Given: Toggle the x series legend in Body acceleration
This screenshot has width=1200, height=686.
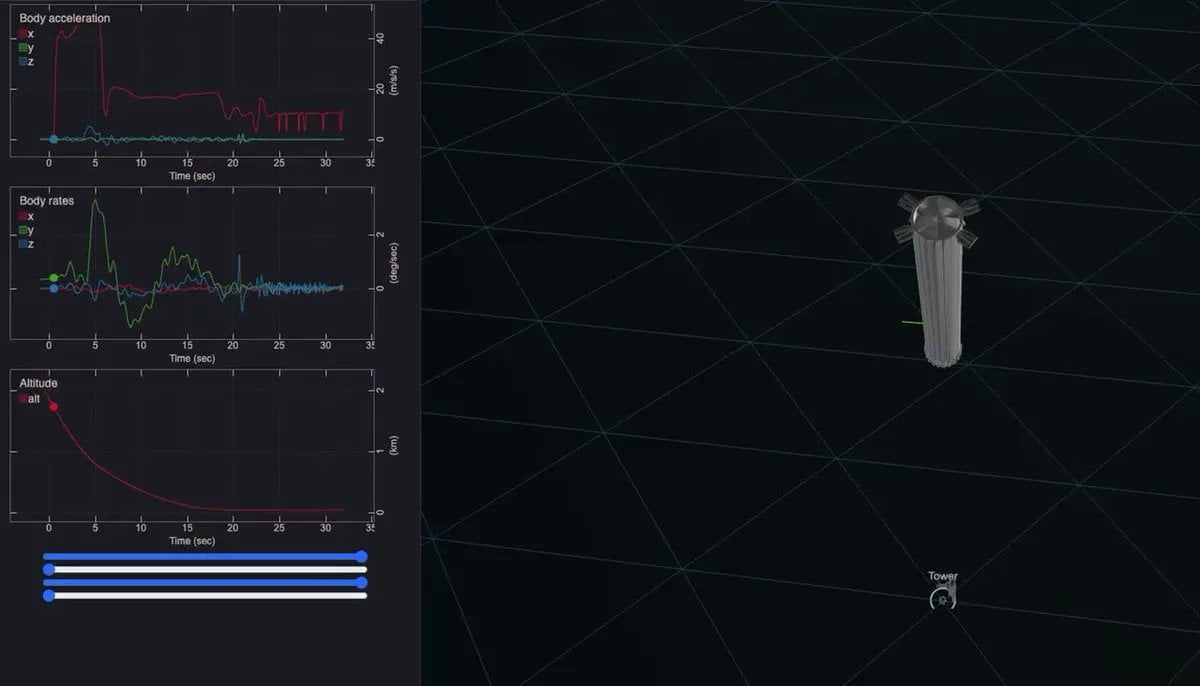Looking at the screenshot, I should (24, 34).
